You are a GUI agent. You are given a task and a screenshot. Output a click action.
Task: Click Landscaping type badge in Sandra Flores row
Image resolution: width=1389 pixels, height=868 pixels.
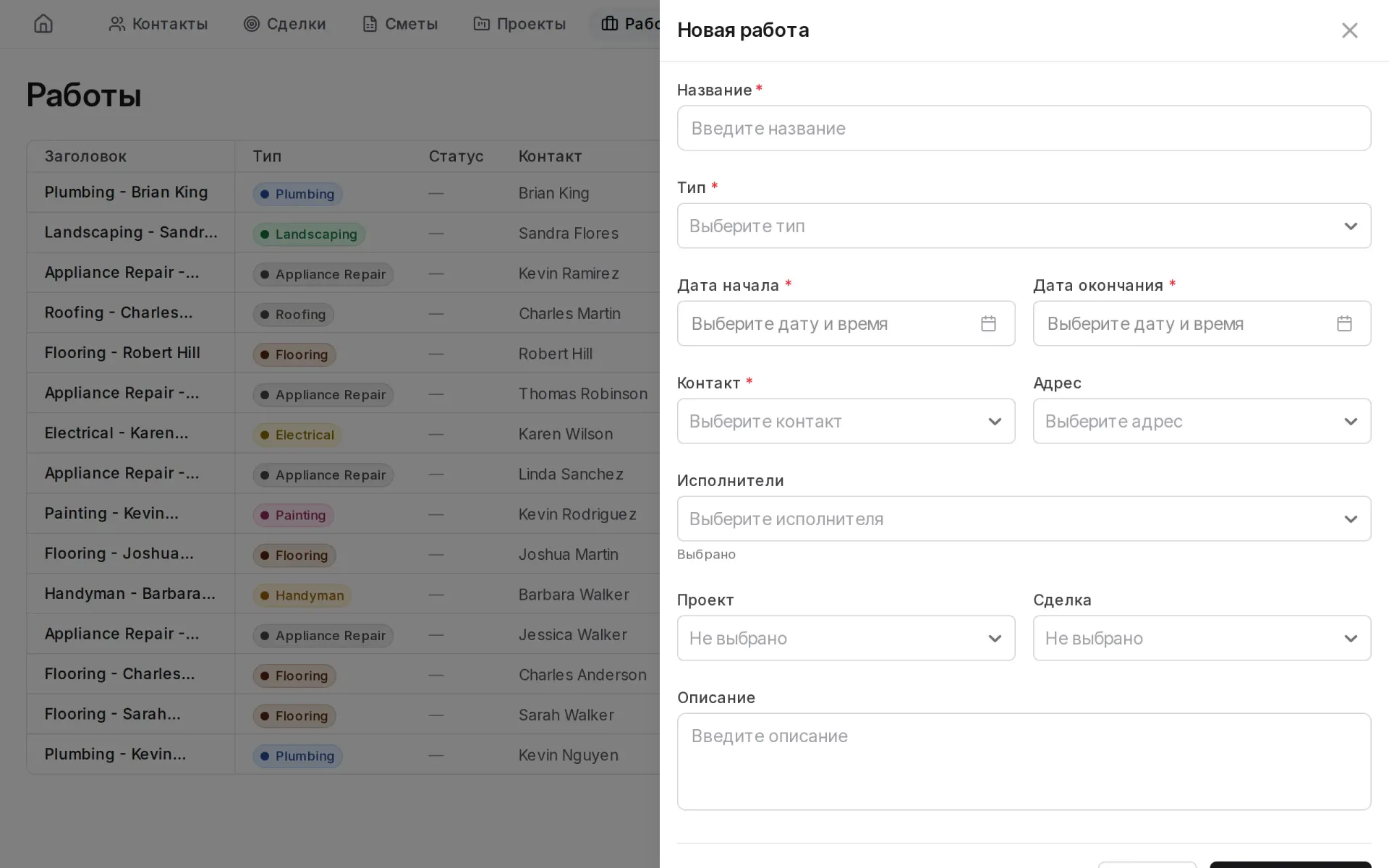coord(309,234)
